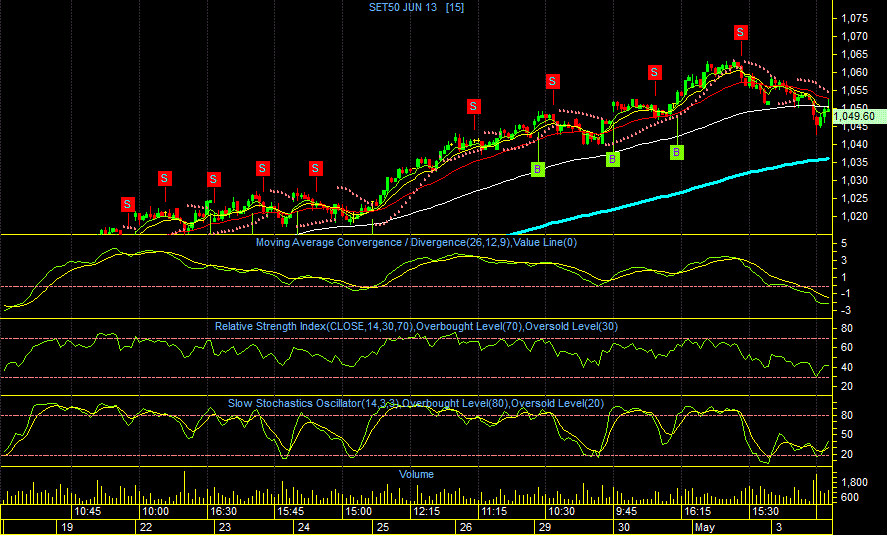Select the date label 29
Viewport: 887px width, 535px height.
coord(545,527)
